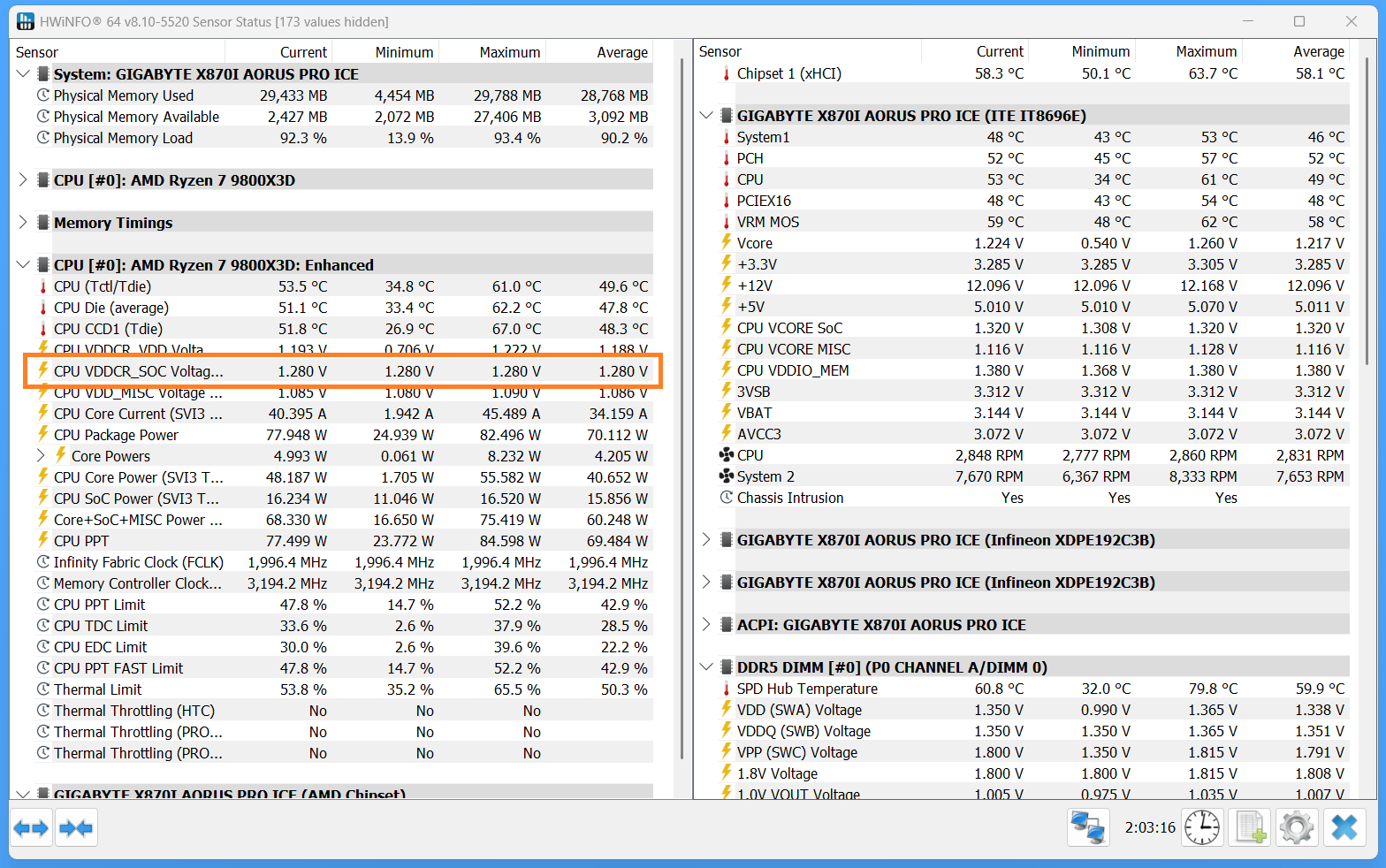Image resolution: width=1386 pixels, height=868 pixels.
Task: Click the chip icon beside Memory Timings
Action: pyautogui.click(x=42, y=223)
